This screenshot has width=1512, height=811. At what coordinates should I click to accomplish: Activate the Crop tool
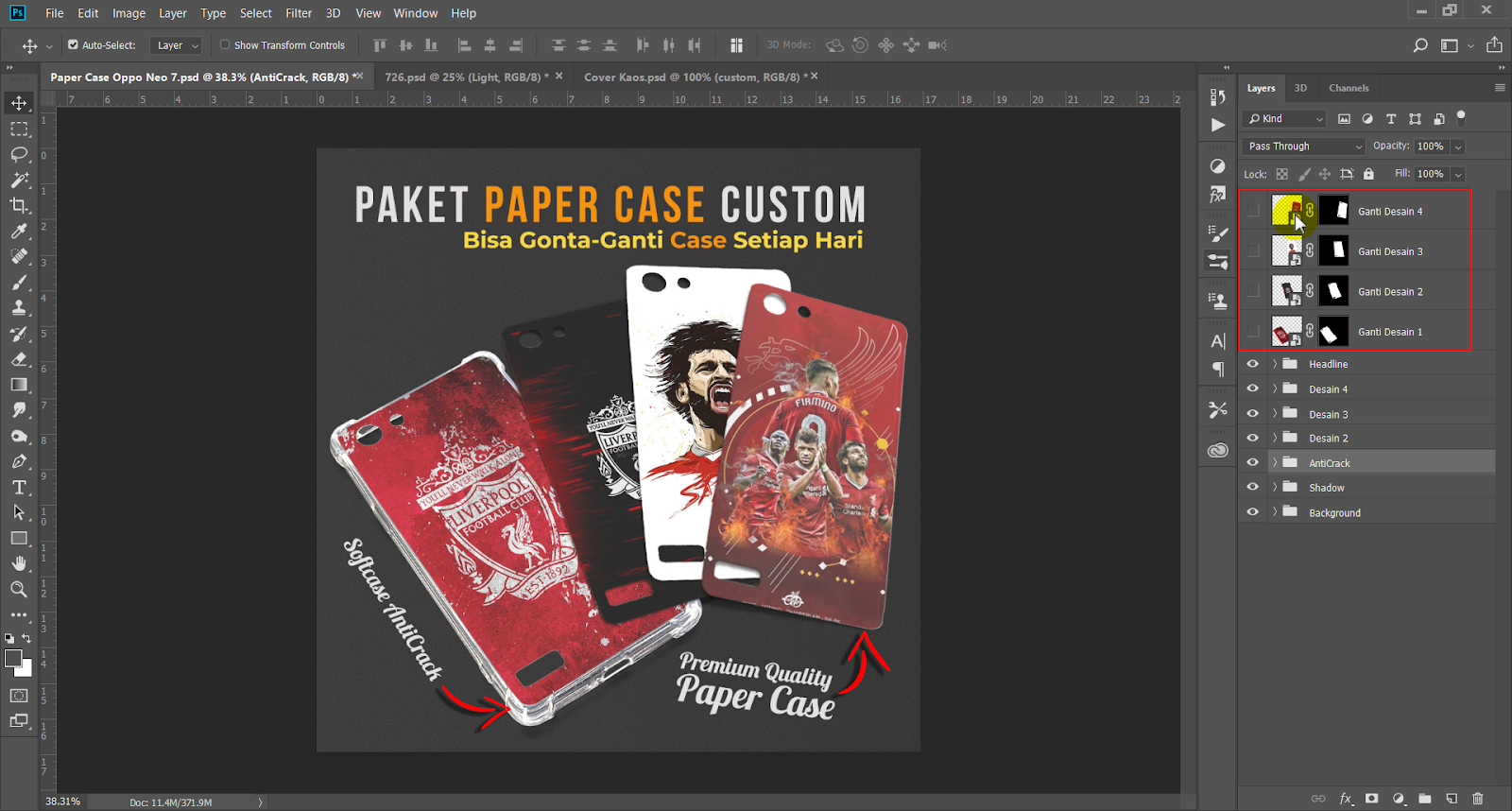(19, 205)
